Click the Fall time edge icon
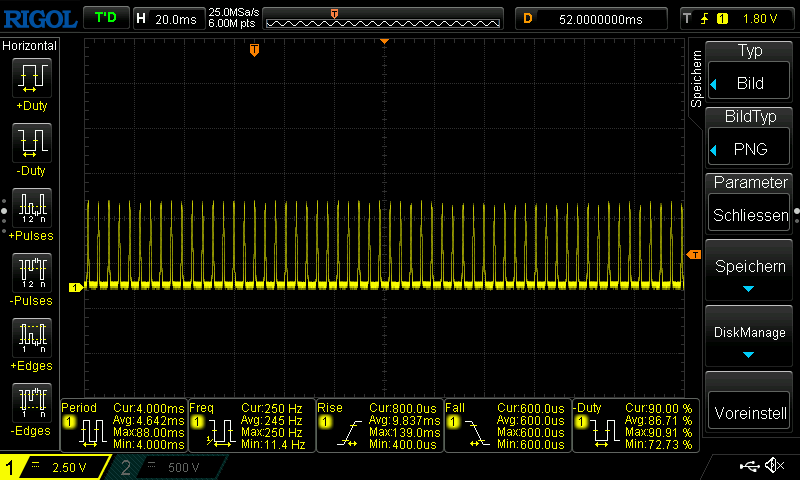The height and width of the screenshot is (480, 800). tap(477, 434)
